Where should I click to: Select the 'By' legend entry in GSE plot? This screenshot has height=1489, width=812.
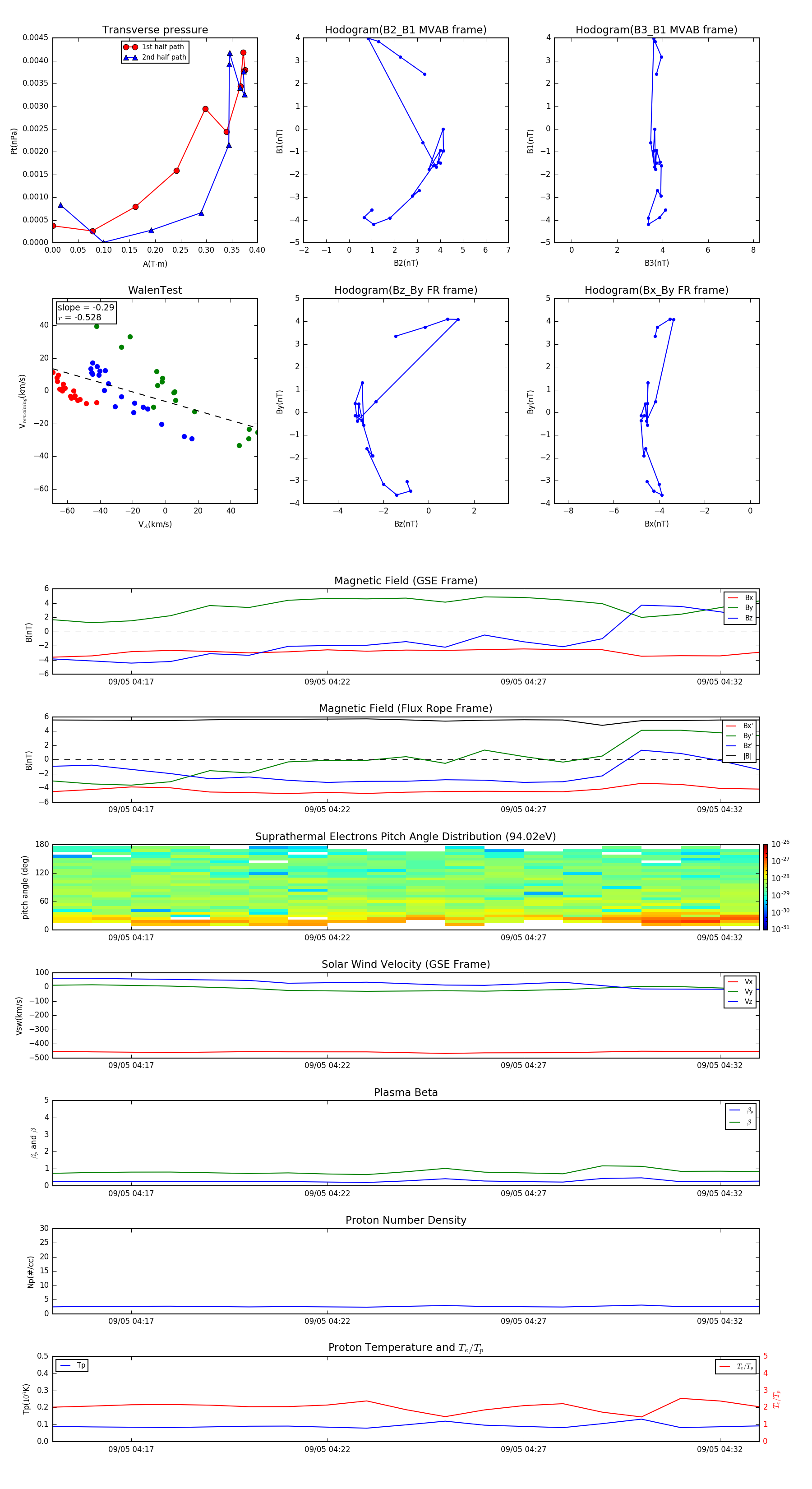pos(741,608)
